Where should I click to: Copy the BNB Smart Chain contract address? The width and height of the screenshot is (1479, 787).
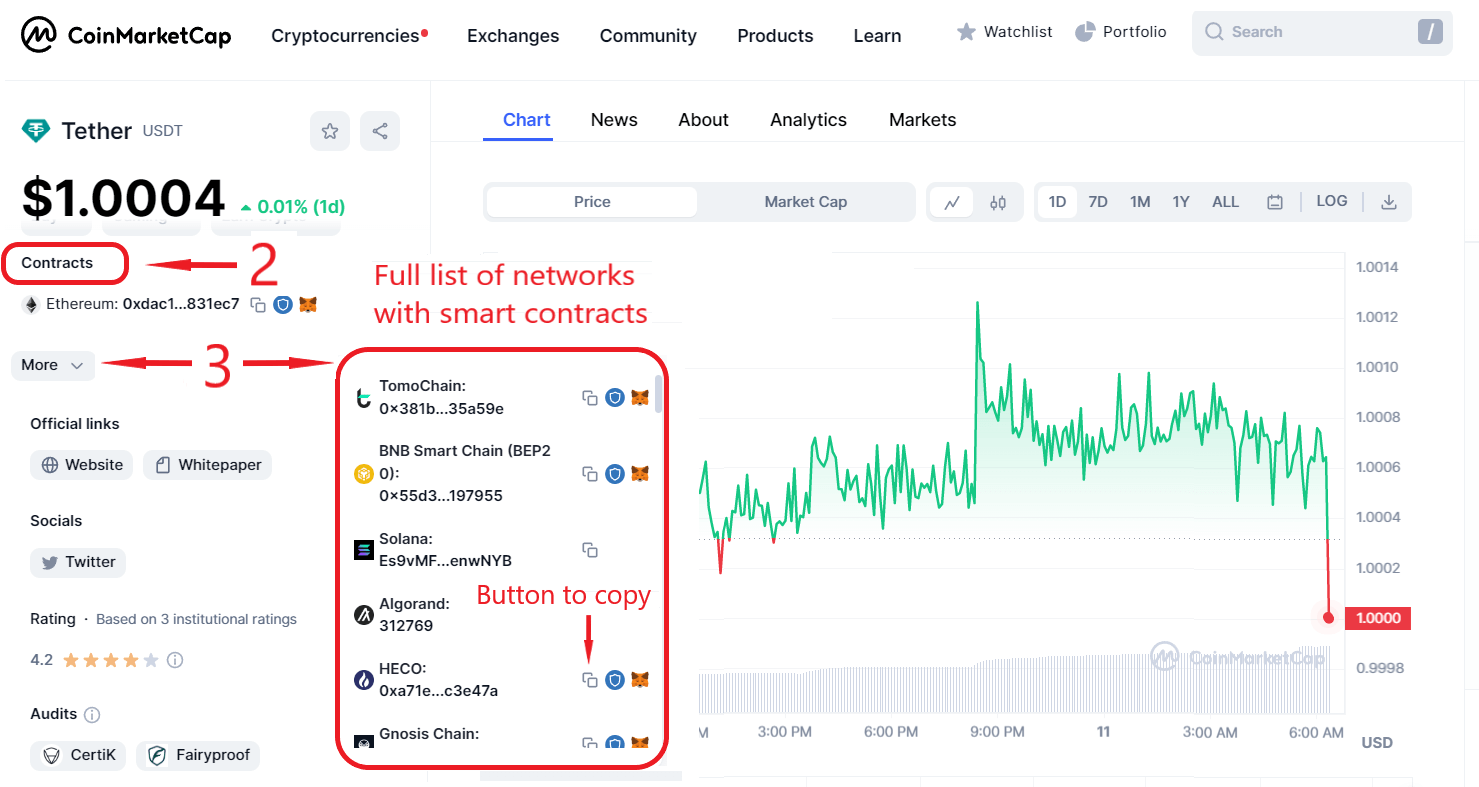590,474
